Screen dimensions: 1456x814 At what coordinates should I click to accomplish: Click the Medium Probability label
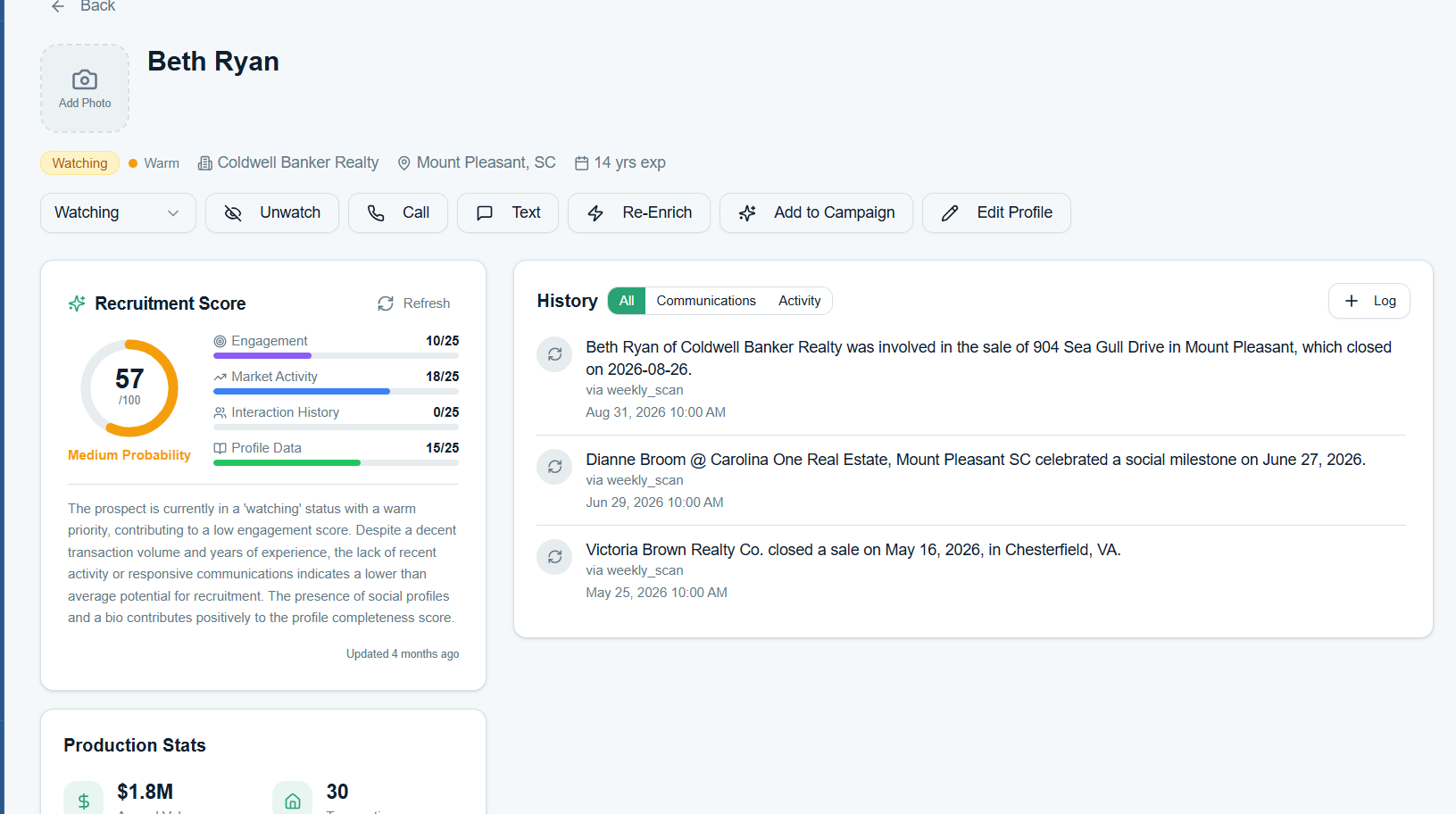click(129, 455)
